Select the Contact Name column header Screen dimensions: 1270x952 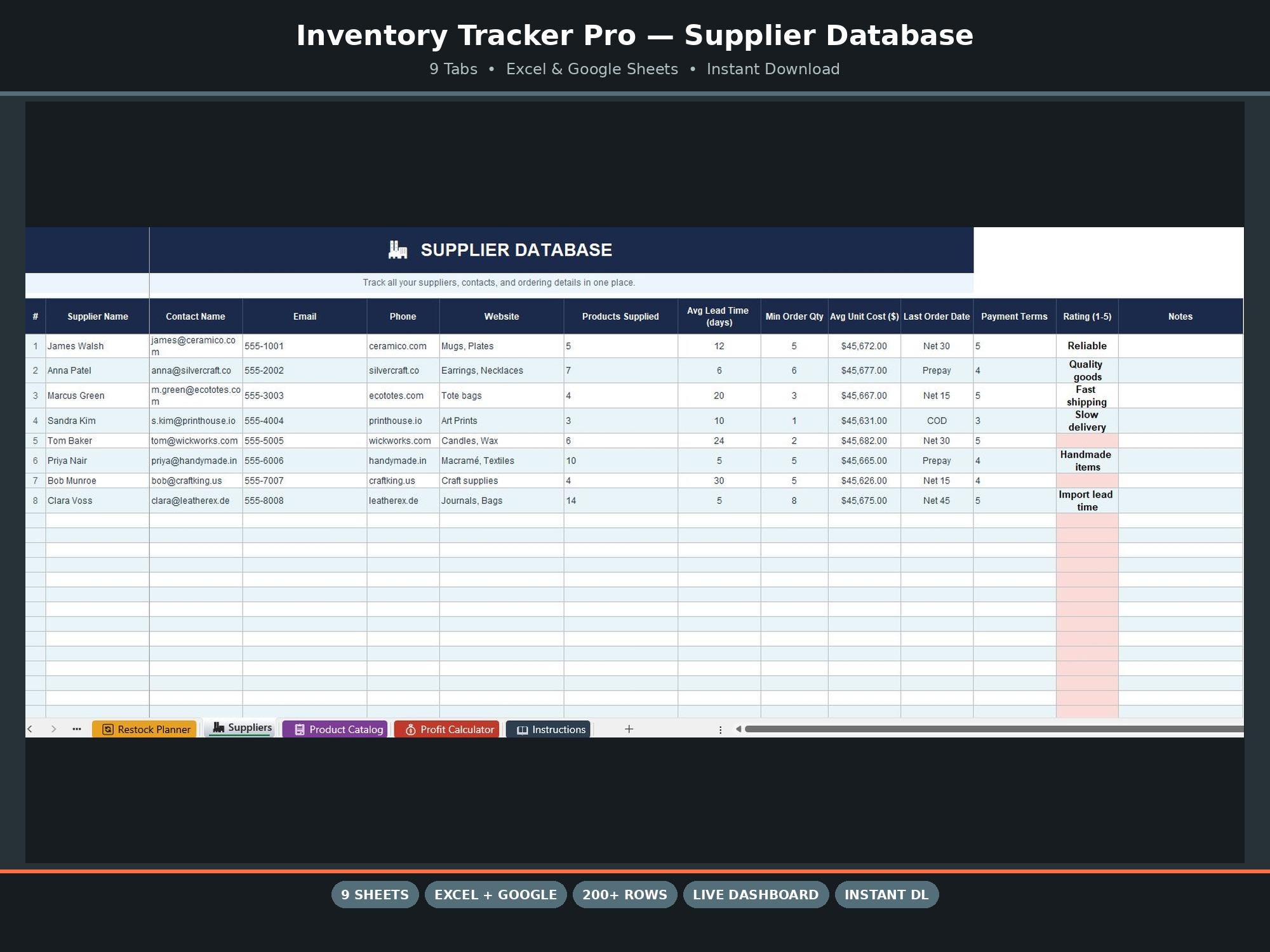(196, 317)
